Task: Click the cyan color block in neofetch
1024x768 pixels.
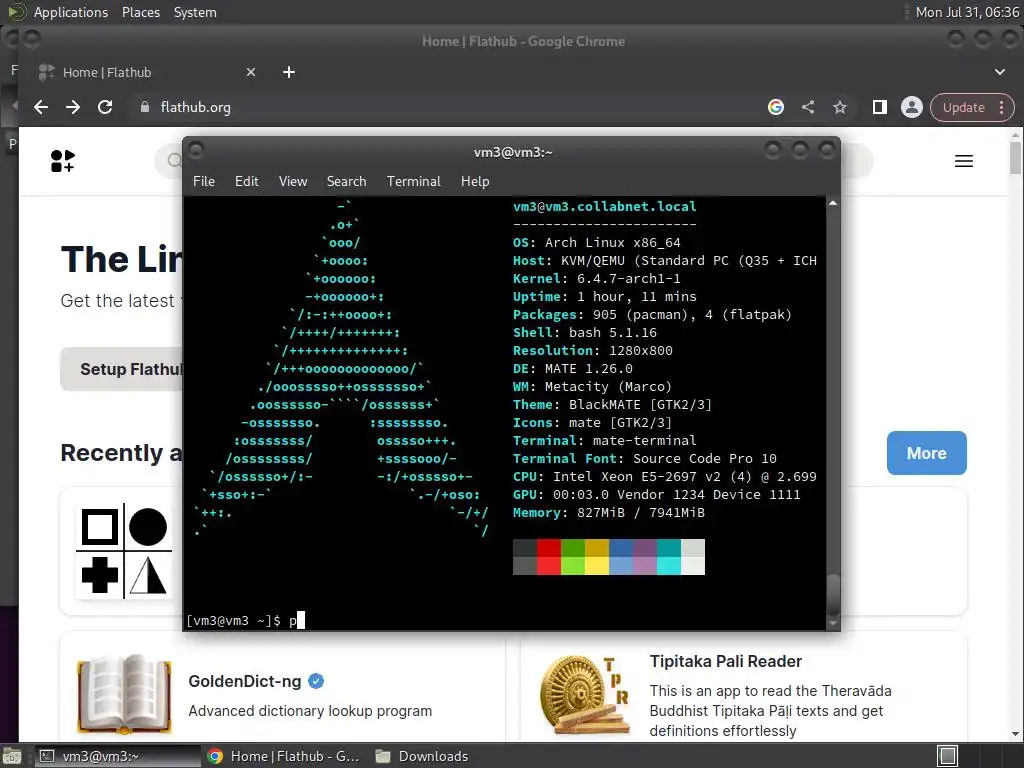Action: (669, 566)
